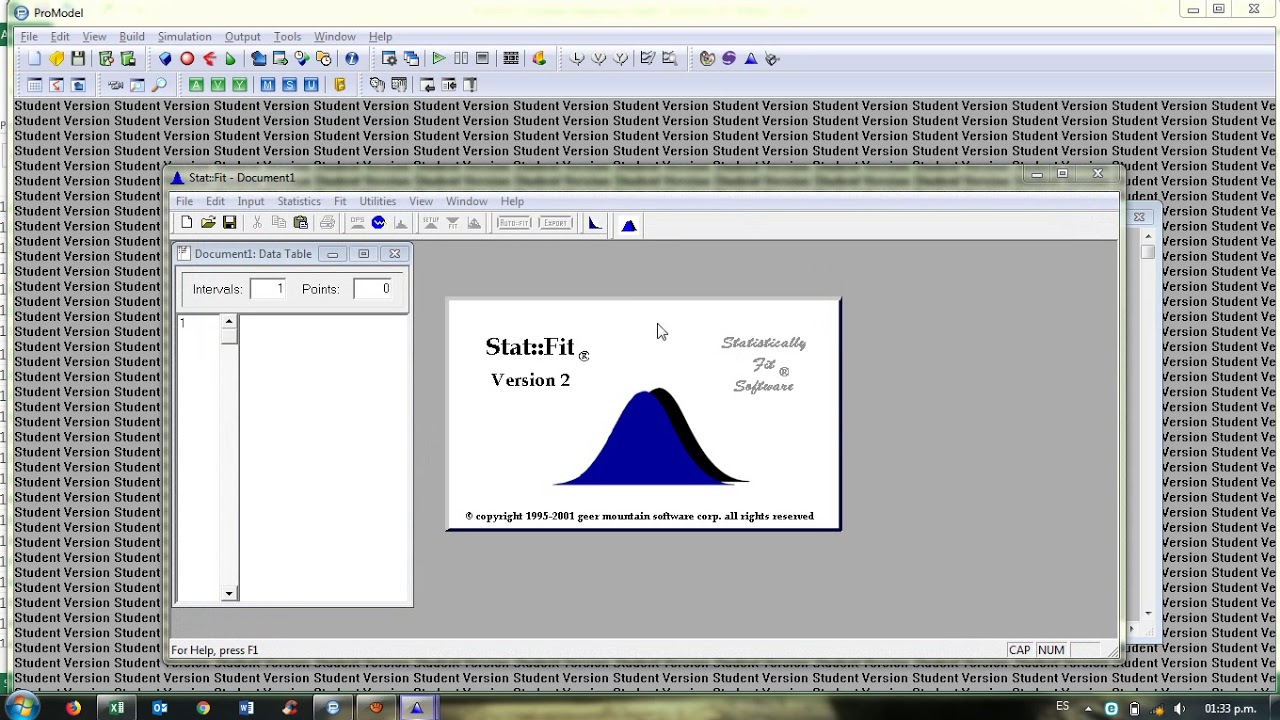Screen dimensions: 1280x720
Task: Open the ProModel Tools menu
Action: [287, 37]
